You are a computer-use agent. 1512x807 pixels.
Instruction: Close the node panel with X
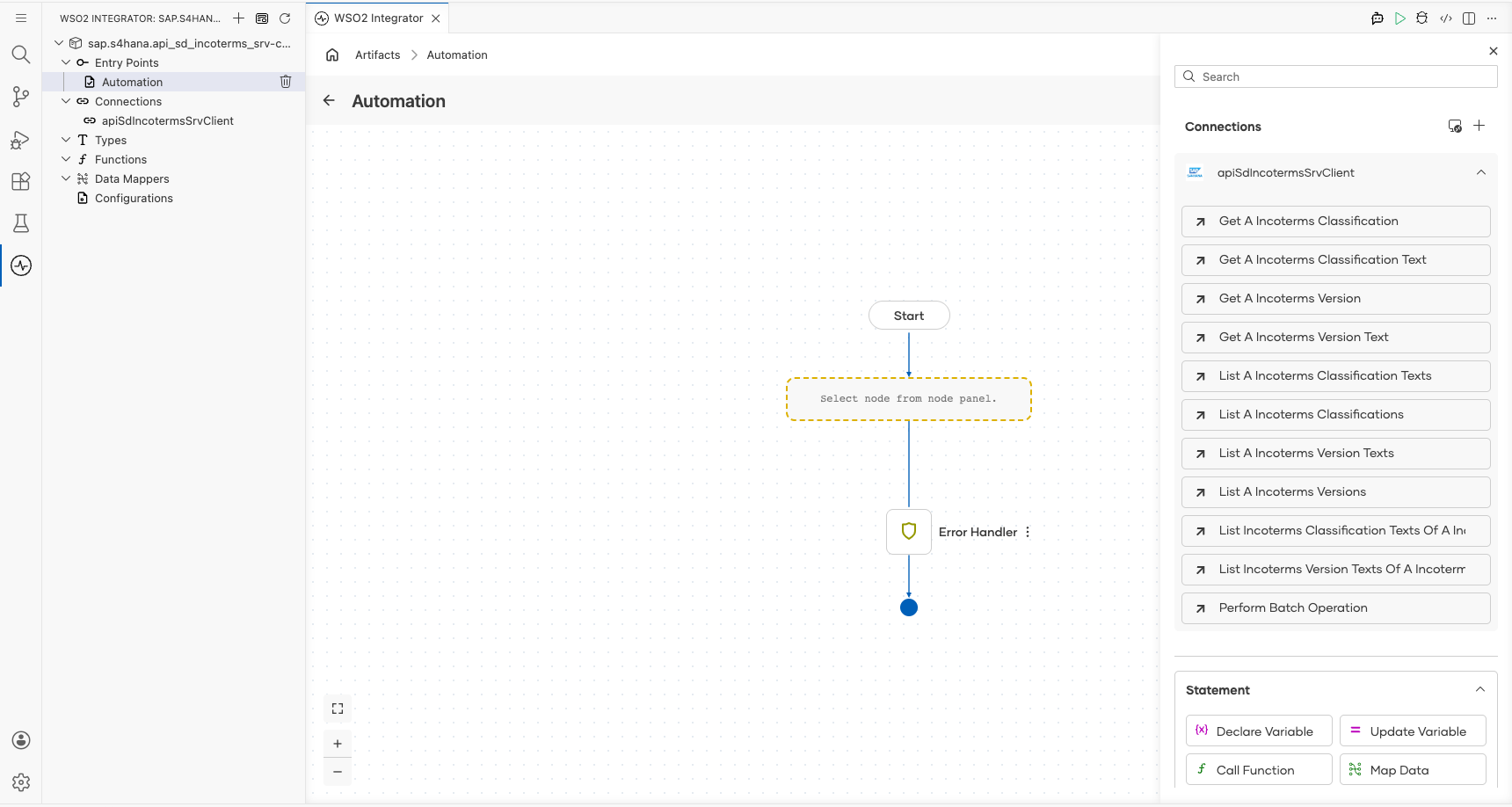[x=1494, y=51]
